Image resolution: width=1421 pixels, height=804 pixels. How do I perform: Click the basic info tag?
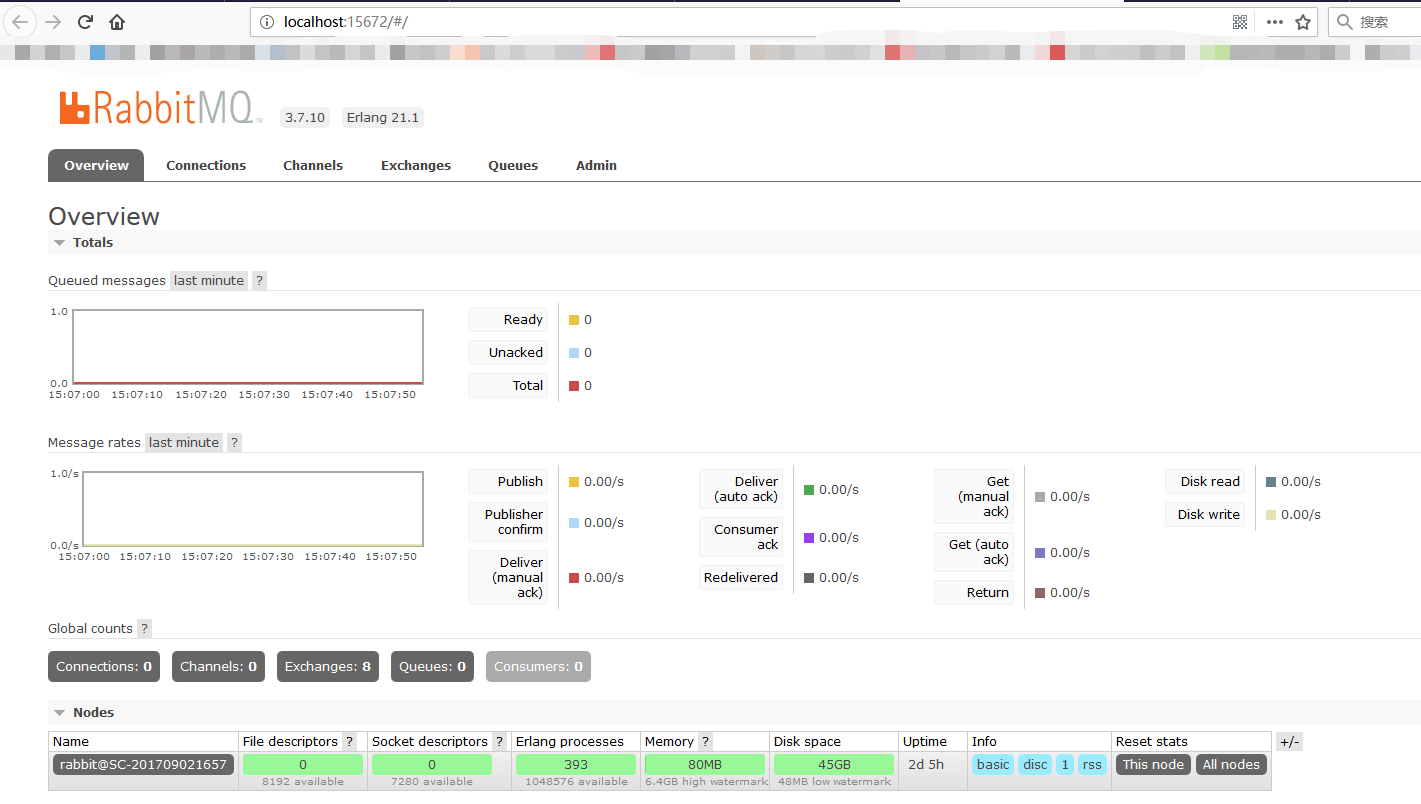[x=993, y=765]
